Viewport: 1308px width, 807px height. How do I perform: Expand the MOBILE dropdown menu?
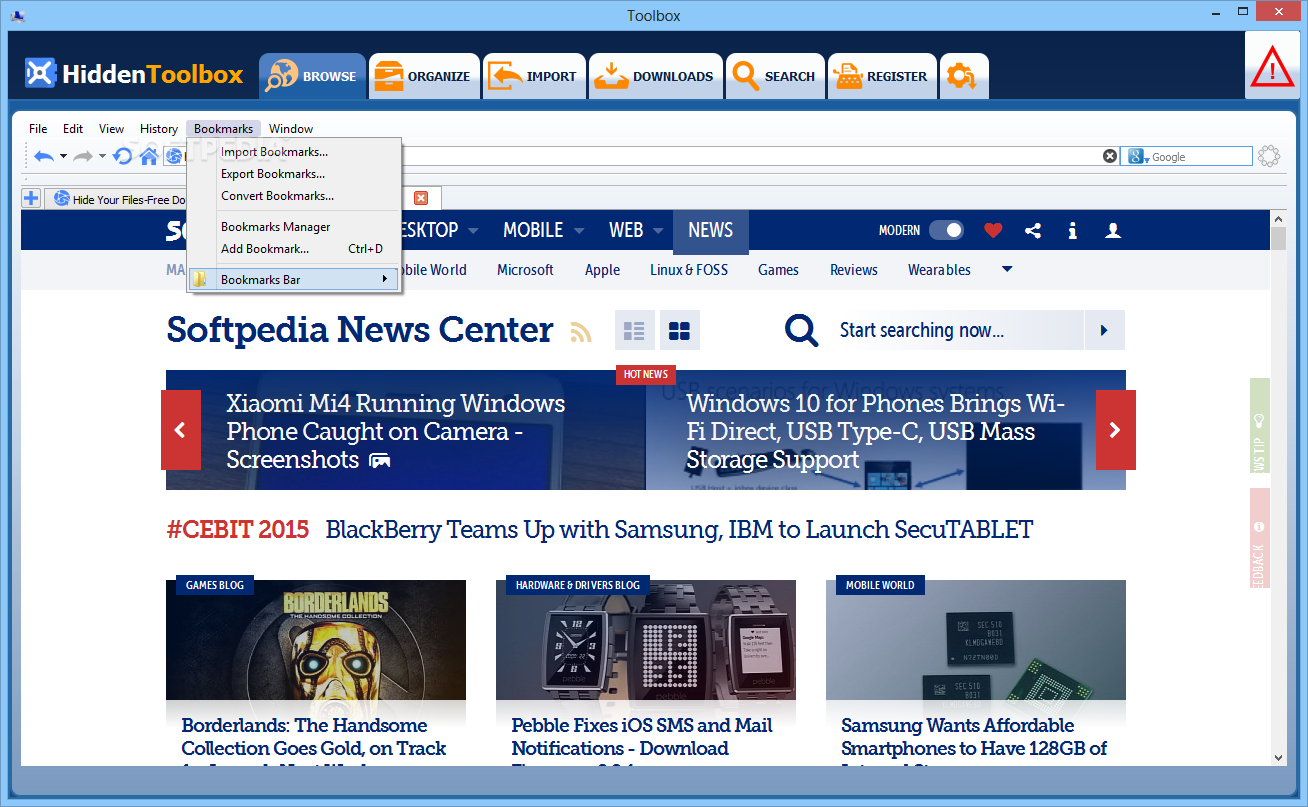(x=579, y=231)
